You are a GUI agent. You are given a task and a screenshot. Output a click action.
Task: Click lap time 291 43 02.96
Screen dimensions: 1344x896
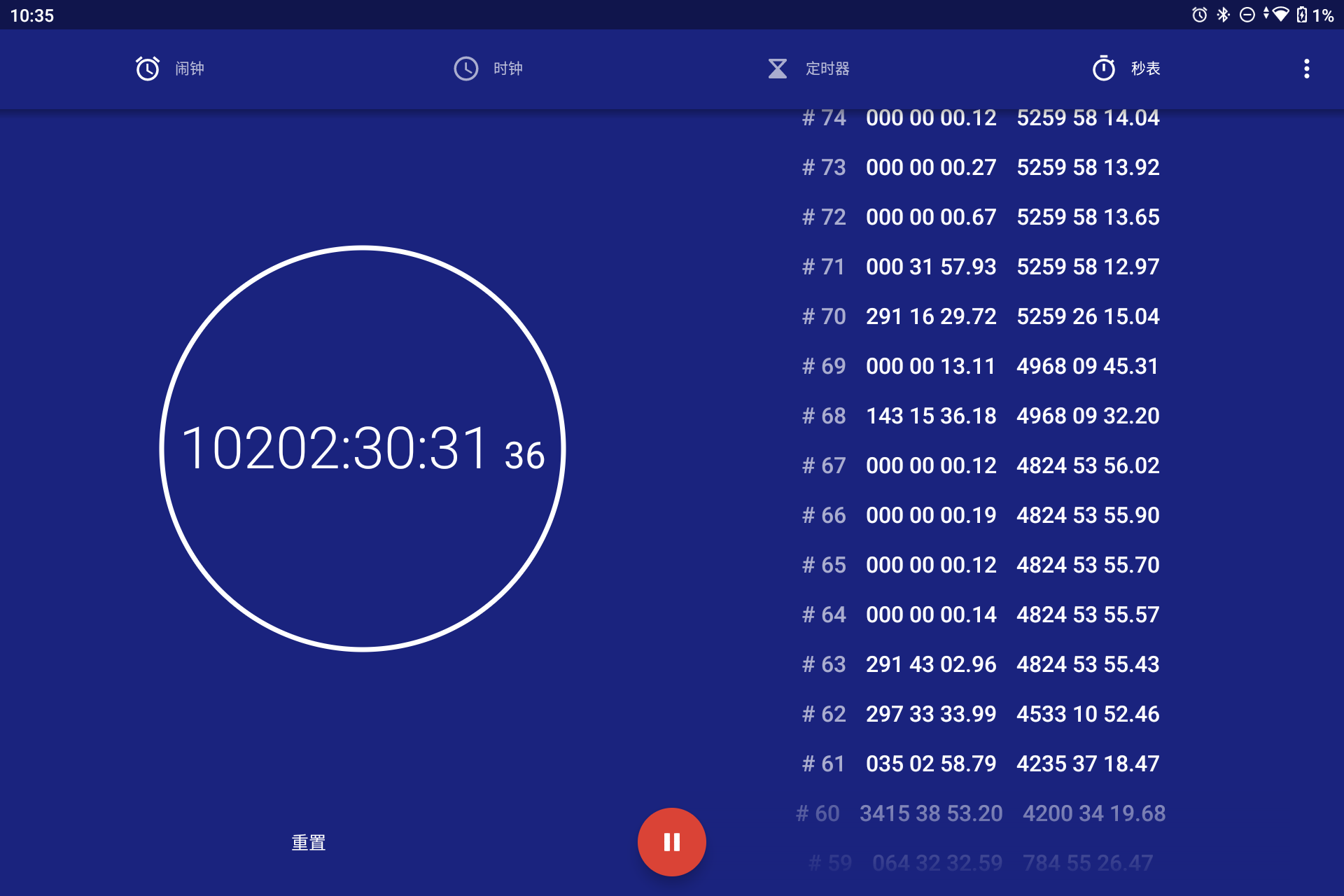931,664
